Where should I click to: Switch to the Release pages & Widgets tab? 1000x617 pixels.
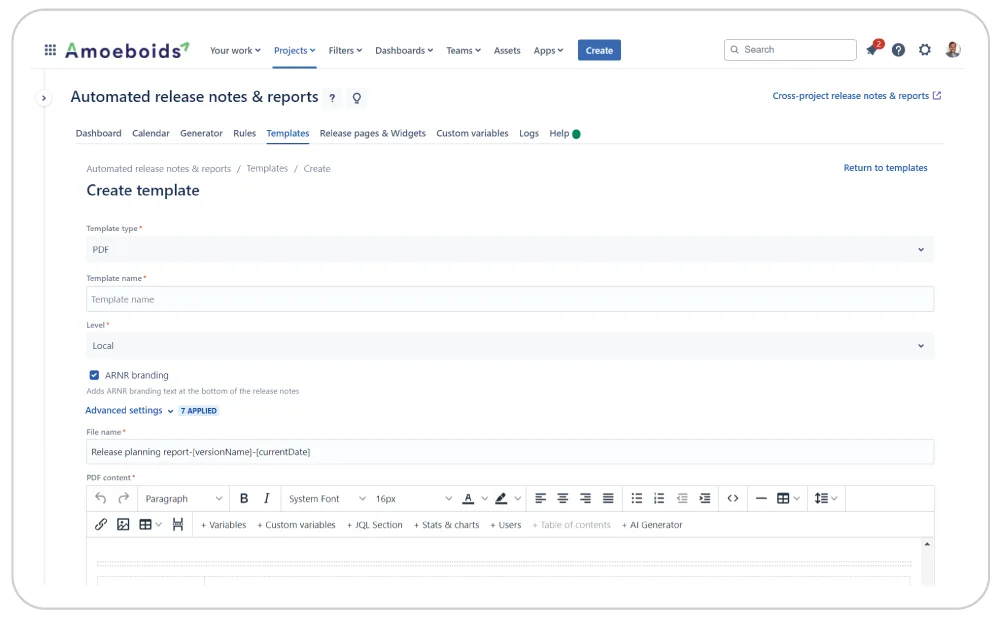click(371, 133)
